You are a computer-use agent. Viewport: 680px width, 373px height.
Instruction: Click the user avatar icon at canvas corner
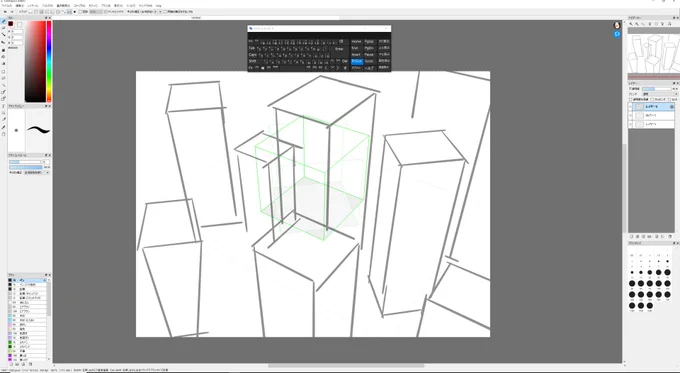(617, 26)
